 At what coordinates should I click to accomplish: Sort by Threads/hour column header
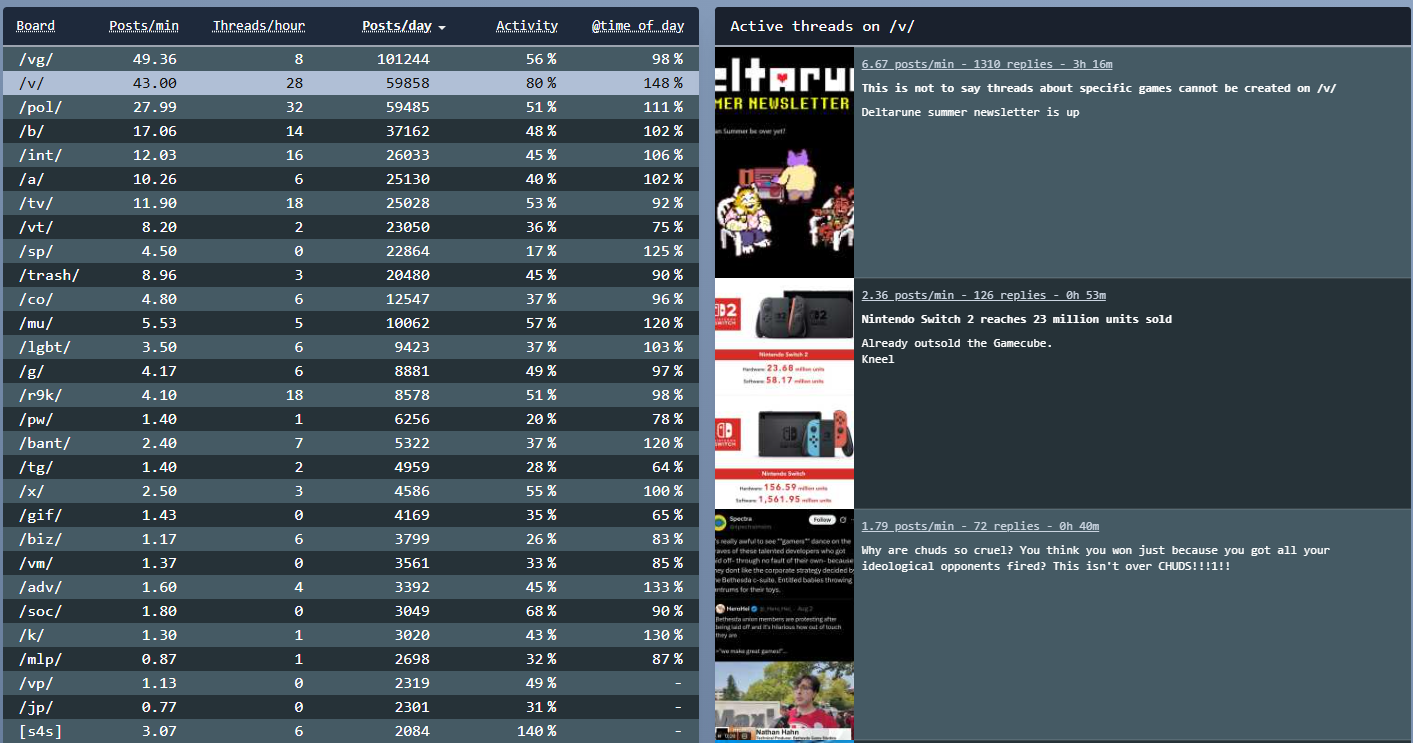click(x=259, y=26)
